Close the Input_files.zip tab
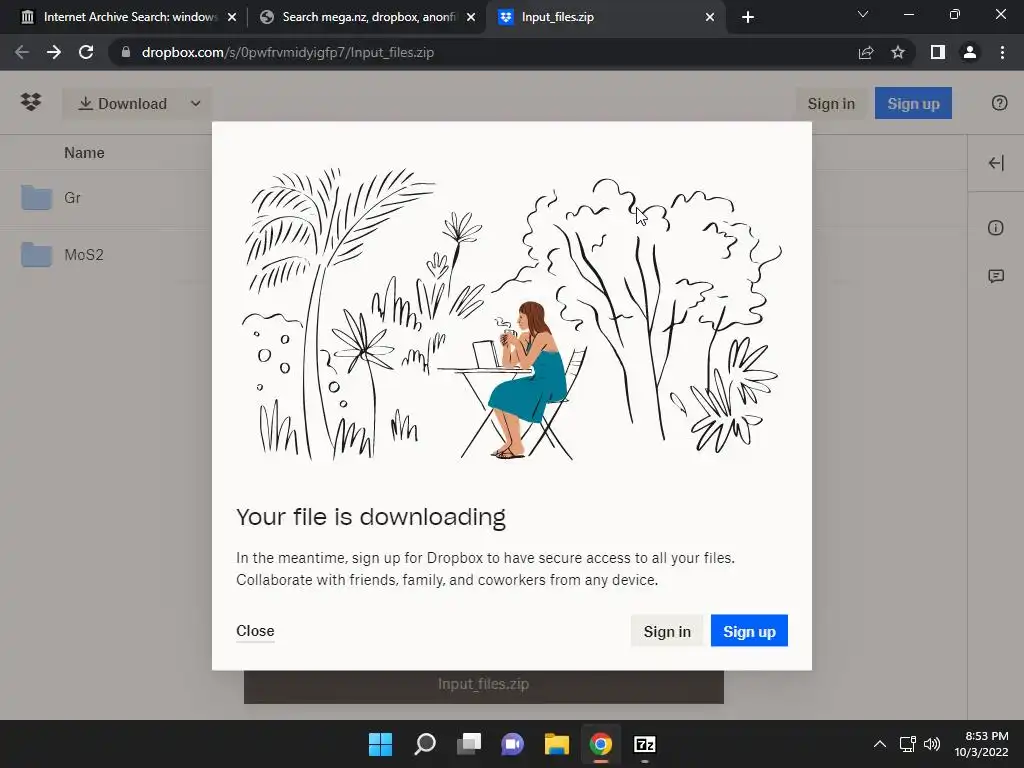 click(x=710, y=17)
